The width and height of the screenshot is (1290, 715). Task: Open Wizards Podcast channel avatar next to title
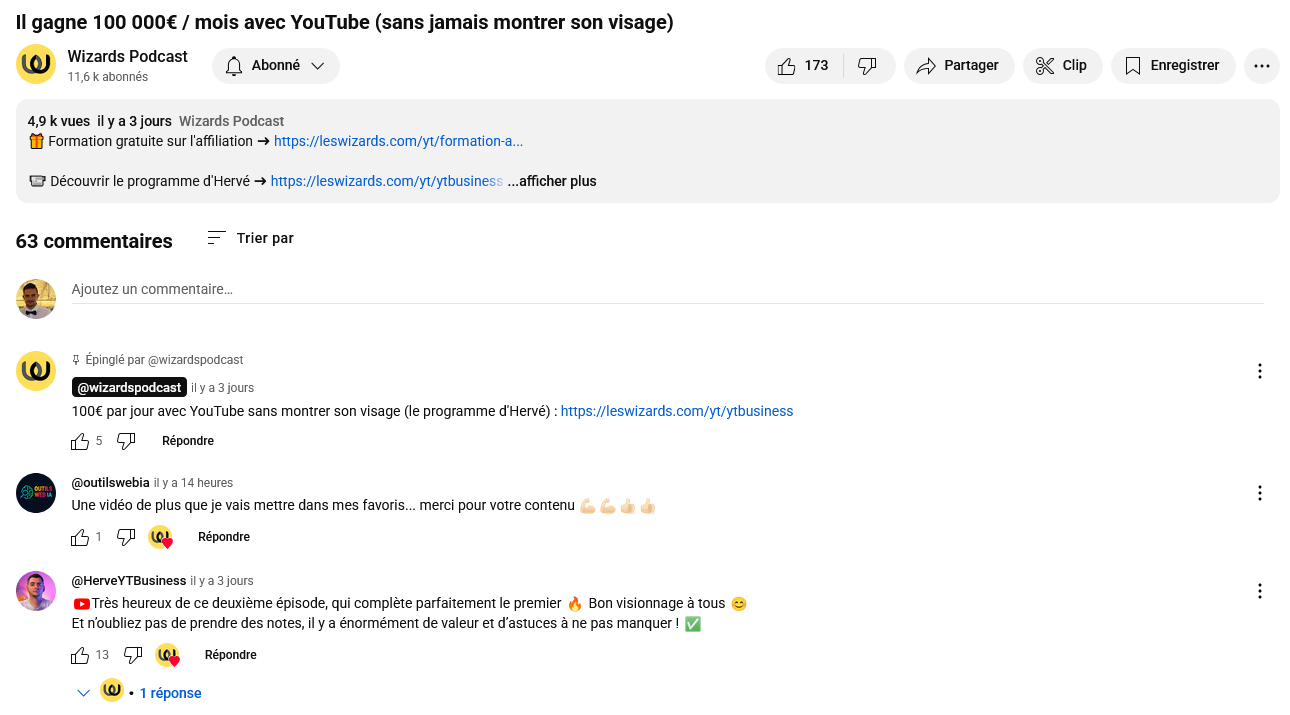[36, 64]
